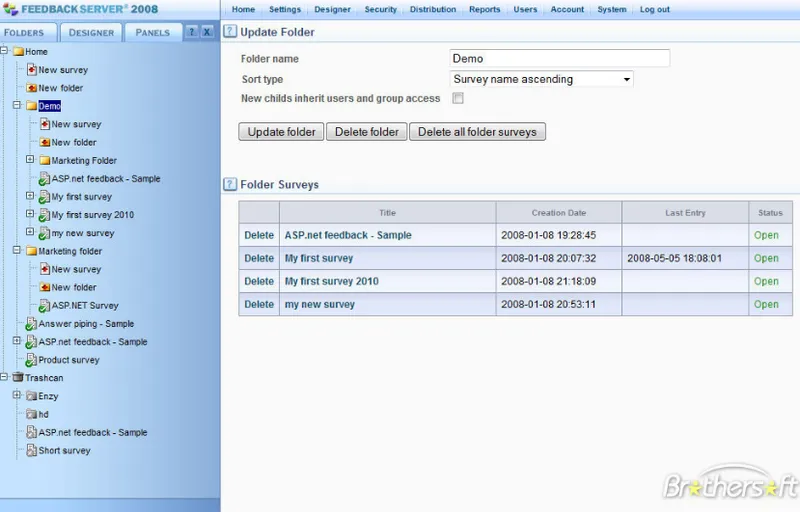Switch to the Designer sidebar tab
The width and height of the screenshot is (800, 512).
[91, 32]
